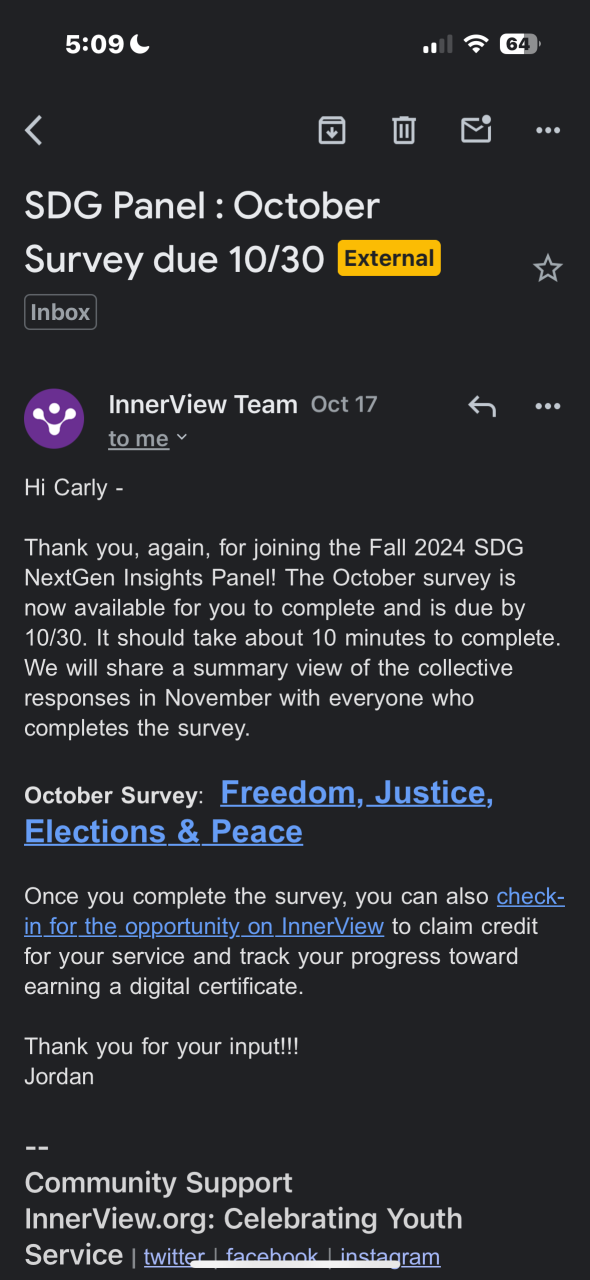Screen dimensions: 590x1280
Task: Tap the Wi-Fi icon in status bar
Action: click(x=476, y=44)
